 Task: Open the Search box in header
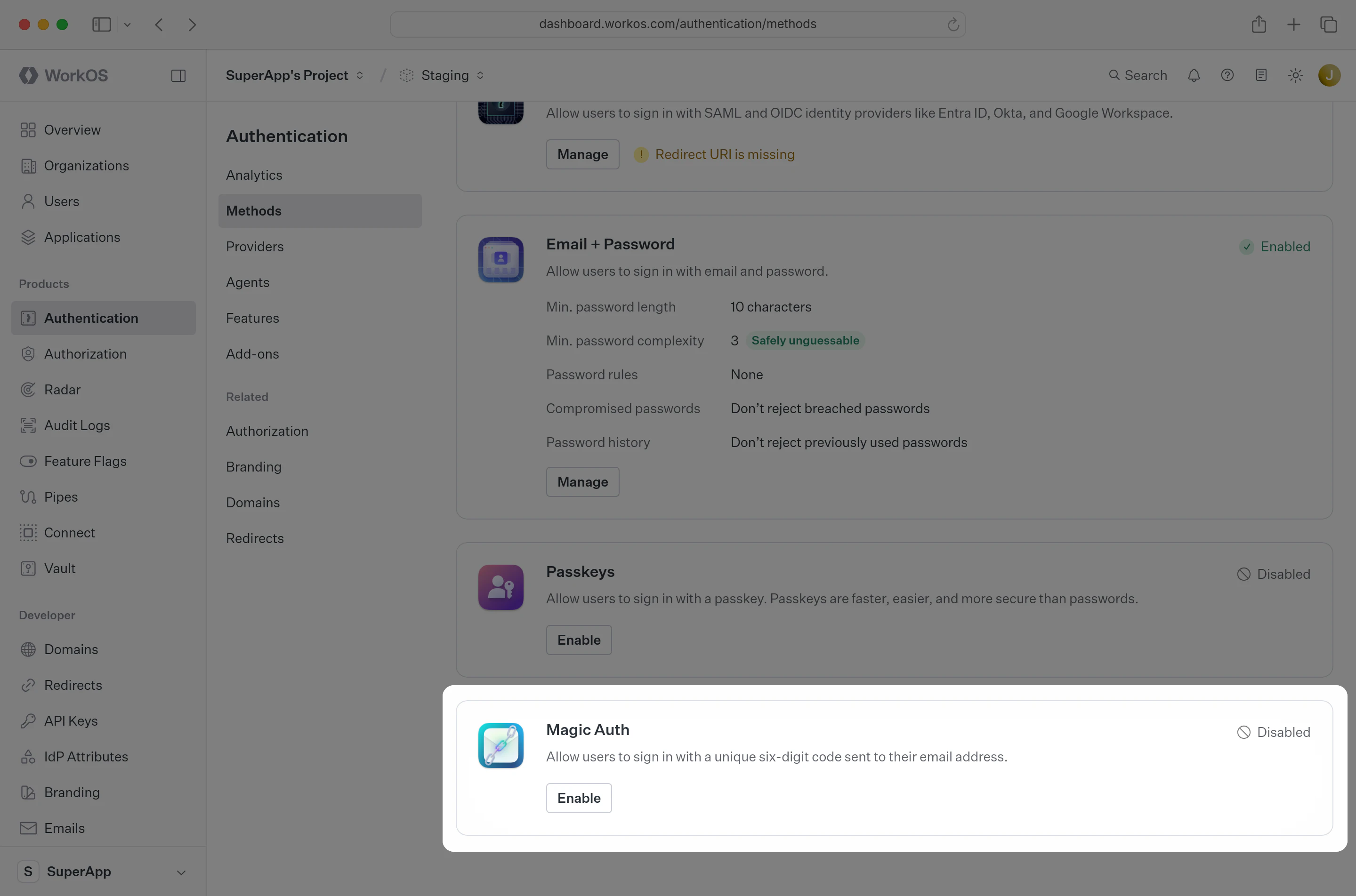click(x=1138, y=75)
